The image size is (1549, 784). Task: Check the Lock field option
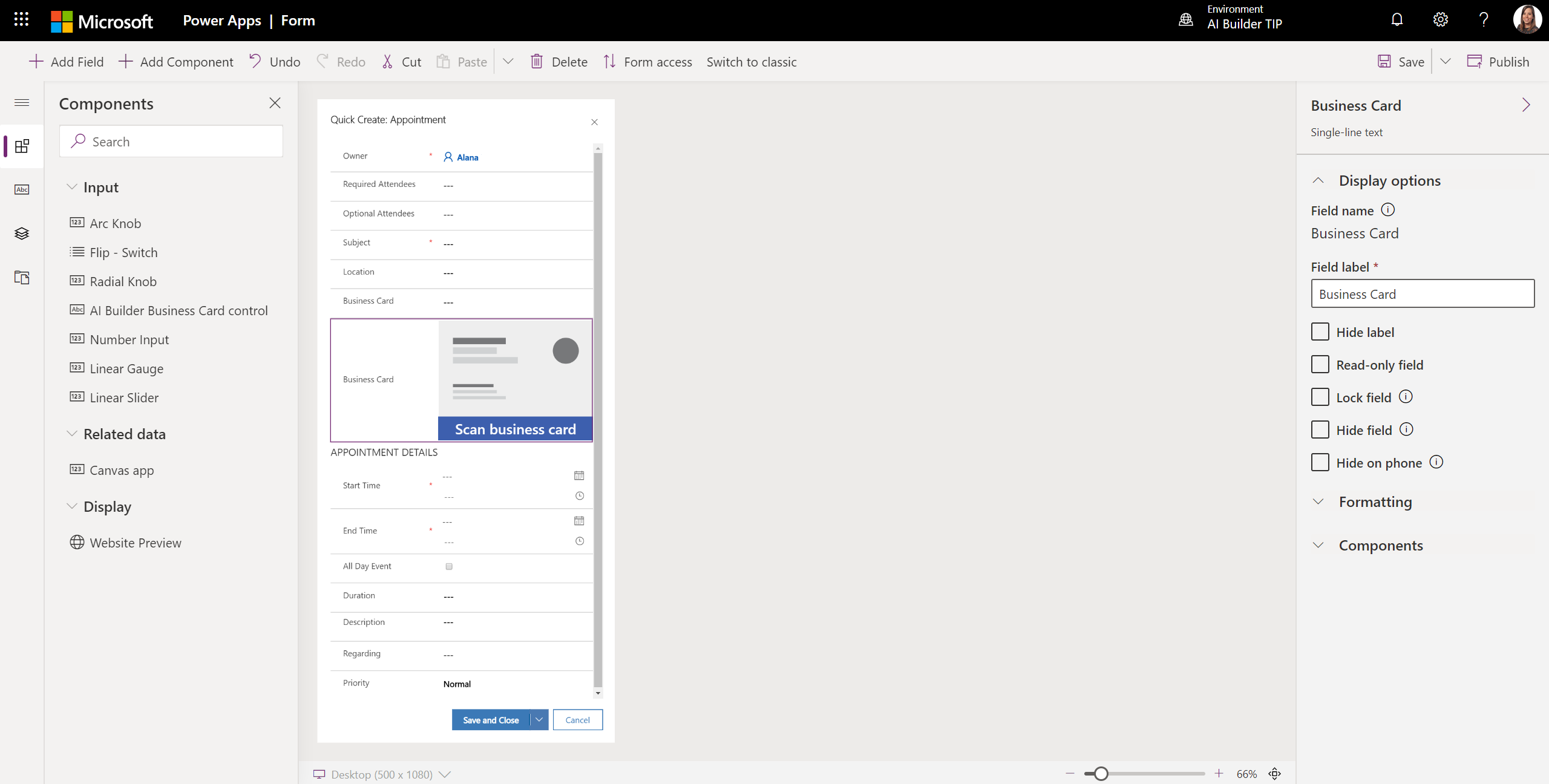pos(1320,397)
